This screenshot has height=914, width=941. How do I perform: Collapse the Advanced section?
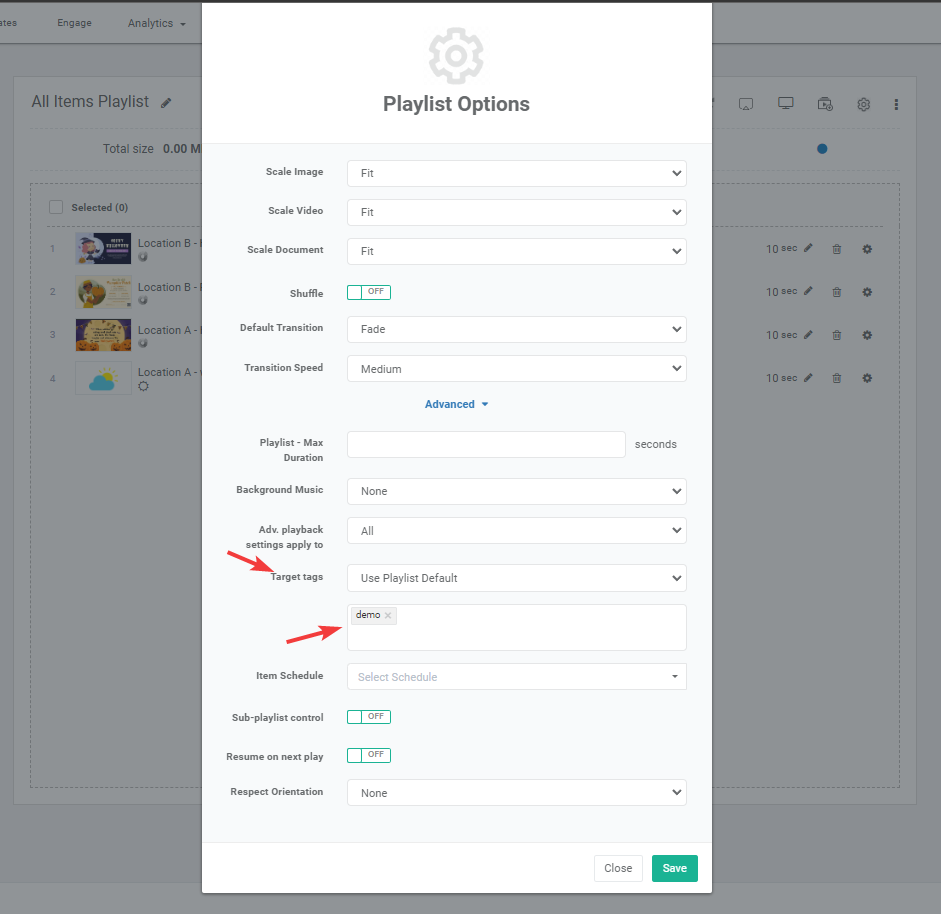point(456,404)
